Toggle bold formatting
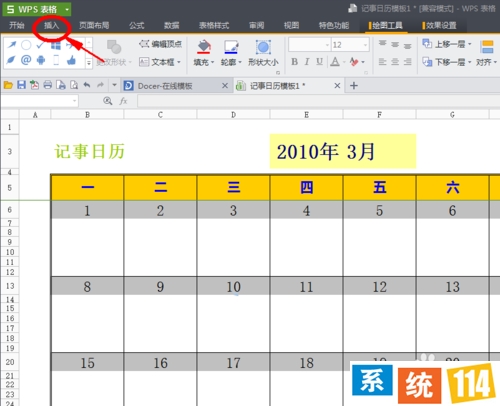 [x=294, y=62]
